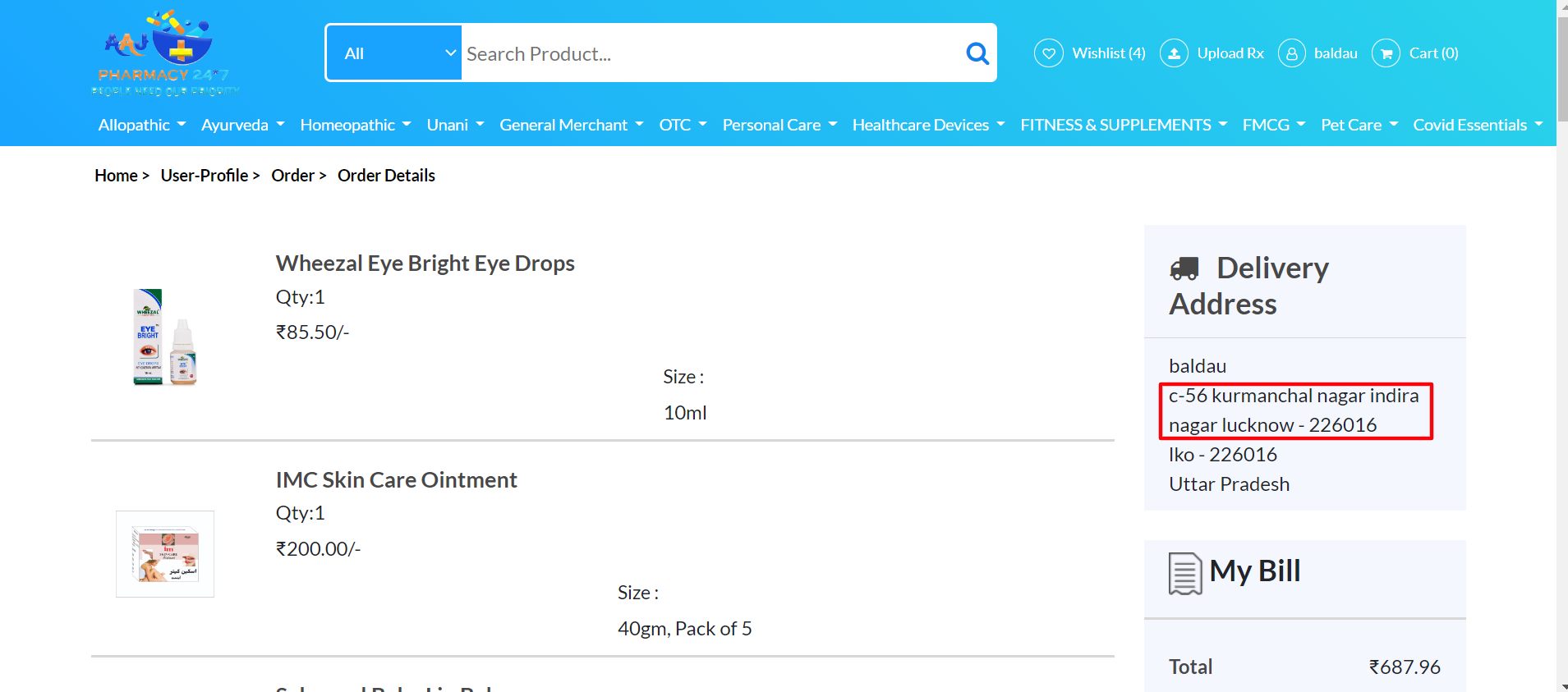1568x692 pixels.
Task: Click the Pharmacy 24*7 logo
Action: pos(164,53)
